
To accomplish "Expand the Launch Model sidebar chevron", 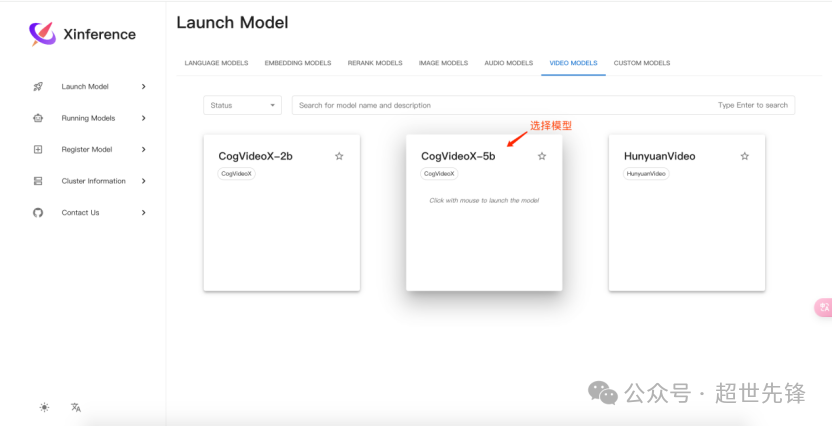I will [143, 86].
